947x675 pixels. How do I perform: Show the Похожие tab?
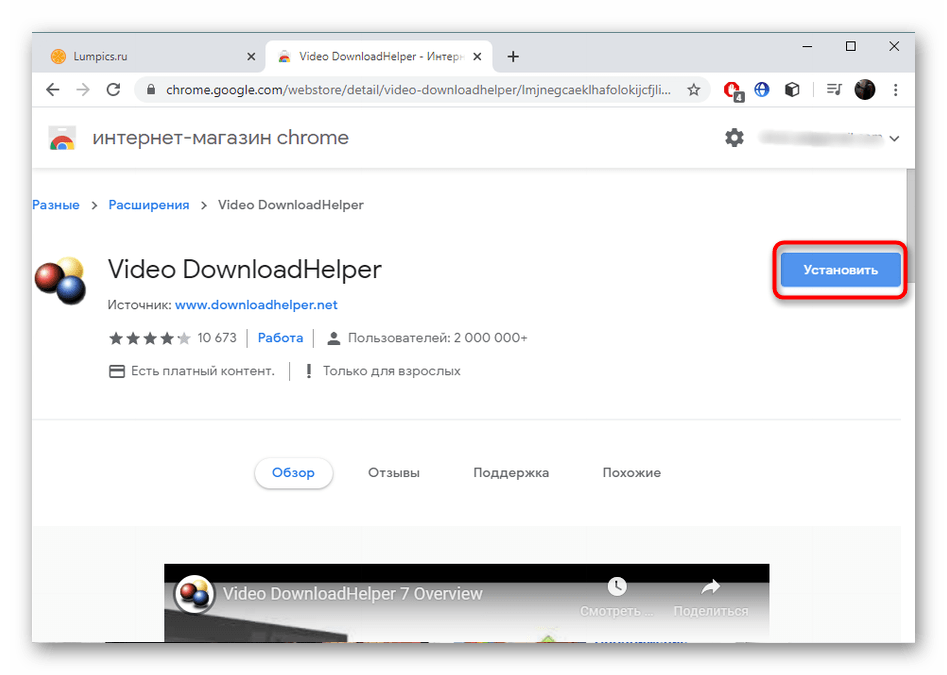(632, 473)
